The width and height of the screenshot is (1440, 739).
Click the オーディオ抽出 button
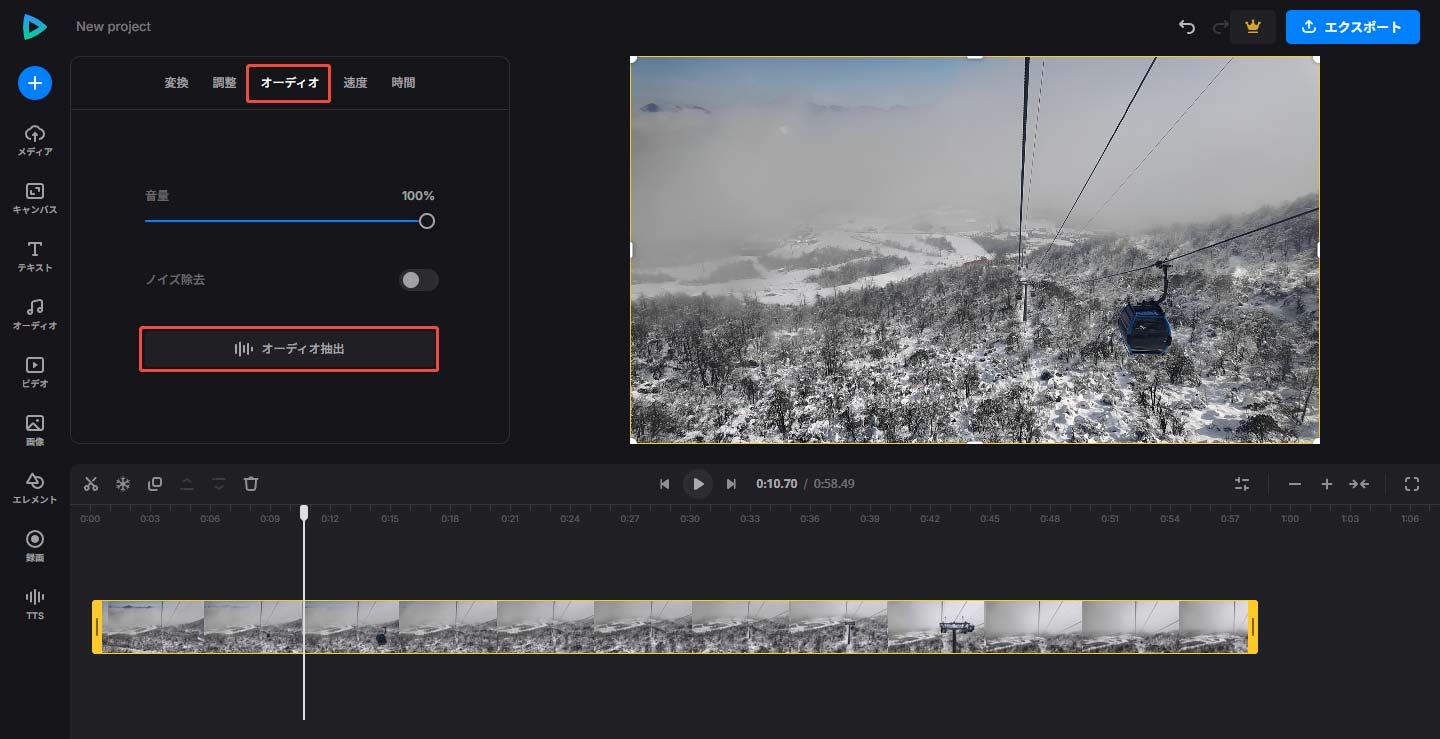coord(289,349)
